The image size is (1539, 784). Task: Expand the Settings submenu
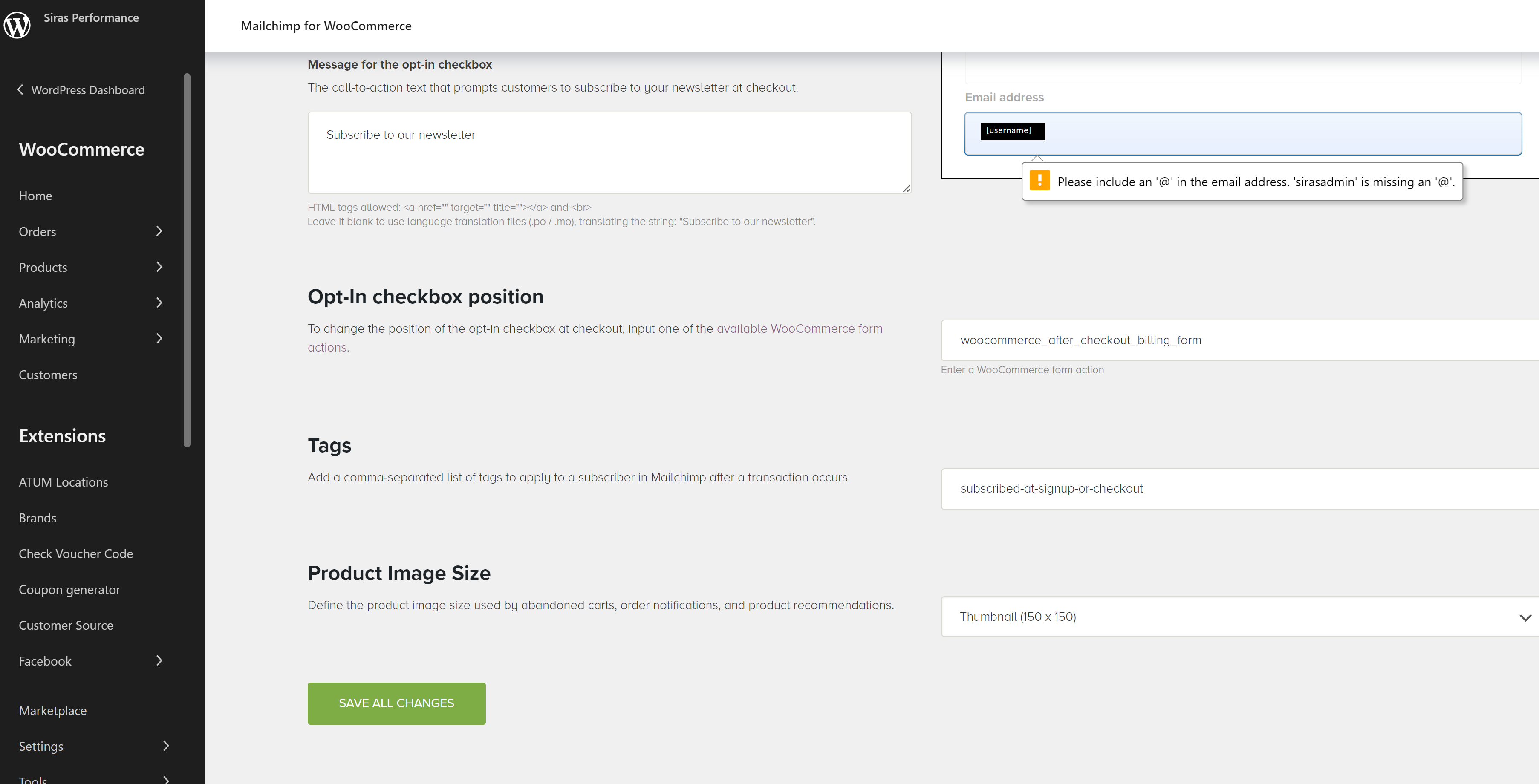165,746
